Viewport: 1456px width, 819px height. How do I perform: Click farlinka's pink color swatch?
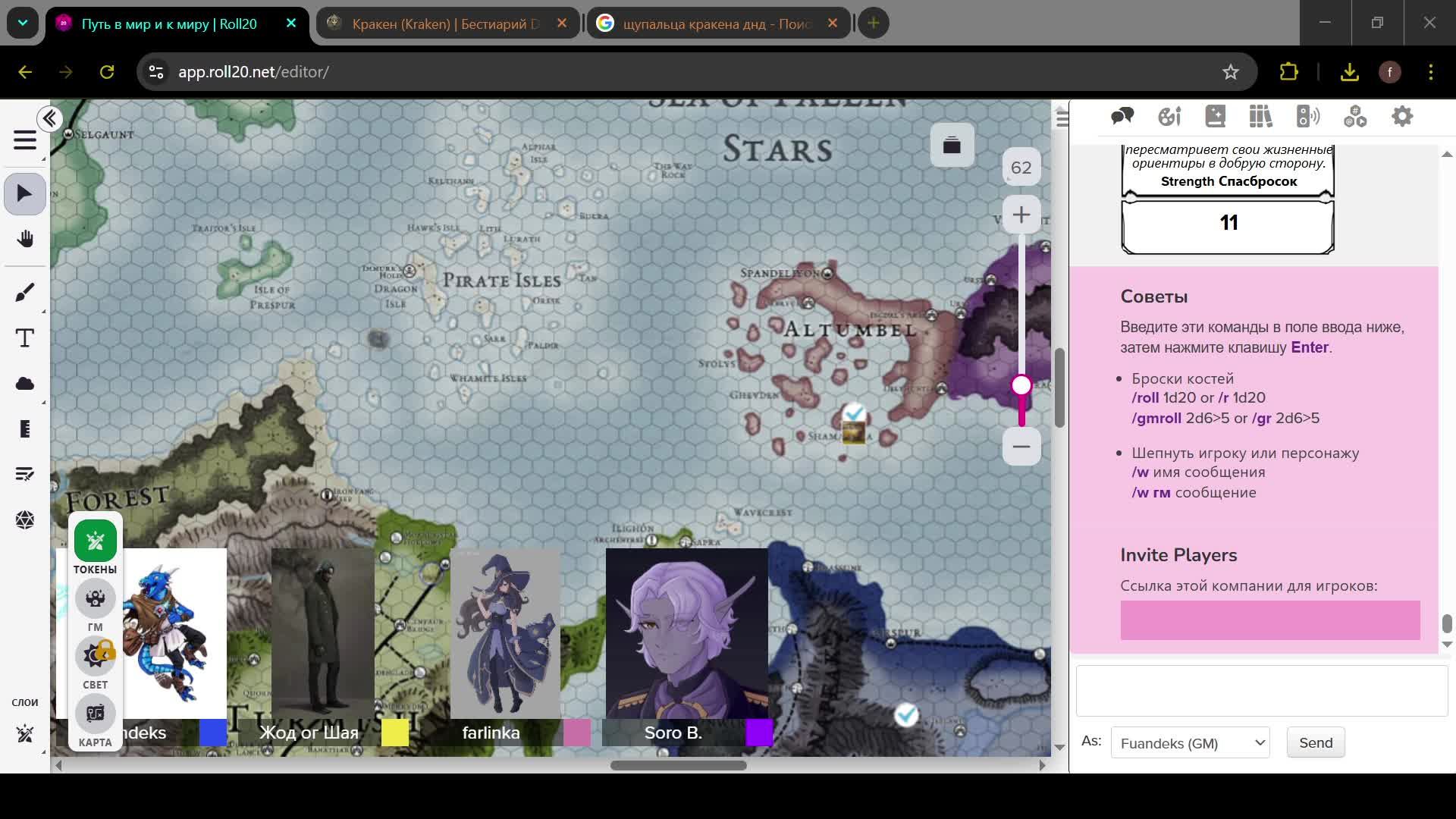coord(576,733)
